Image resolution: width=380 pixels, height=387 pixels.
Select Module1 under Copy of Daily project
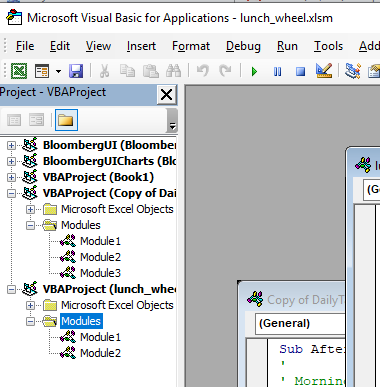100,241
